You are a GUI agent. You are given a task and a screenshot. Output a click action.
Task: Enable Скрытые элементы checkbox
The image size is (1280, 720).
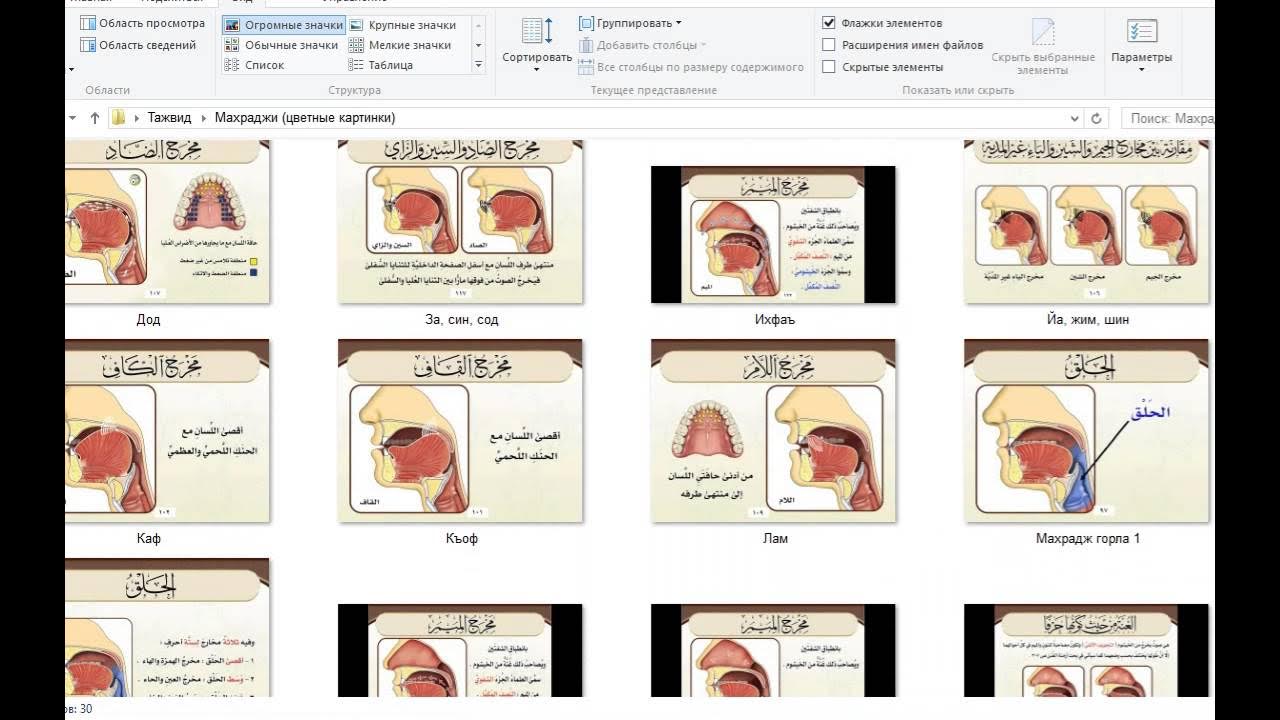click(x=829, y=67)
